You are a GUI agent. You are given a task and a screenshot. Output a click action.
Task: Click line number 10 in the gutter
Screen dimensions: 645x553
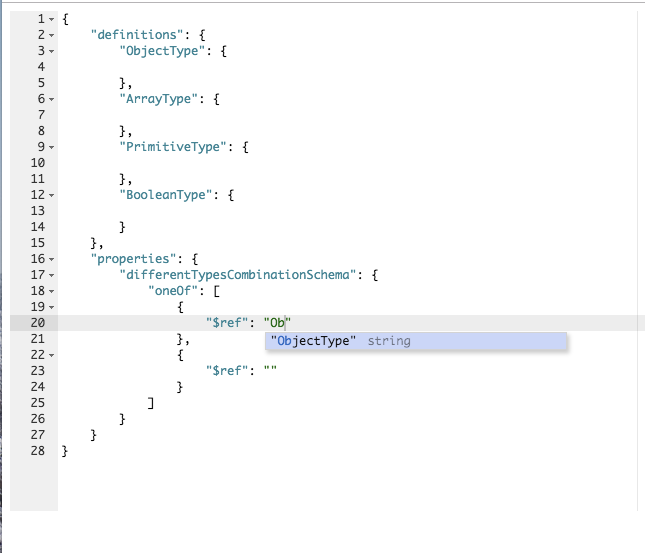tap(38, 163)
